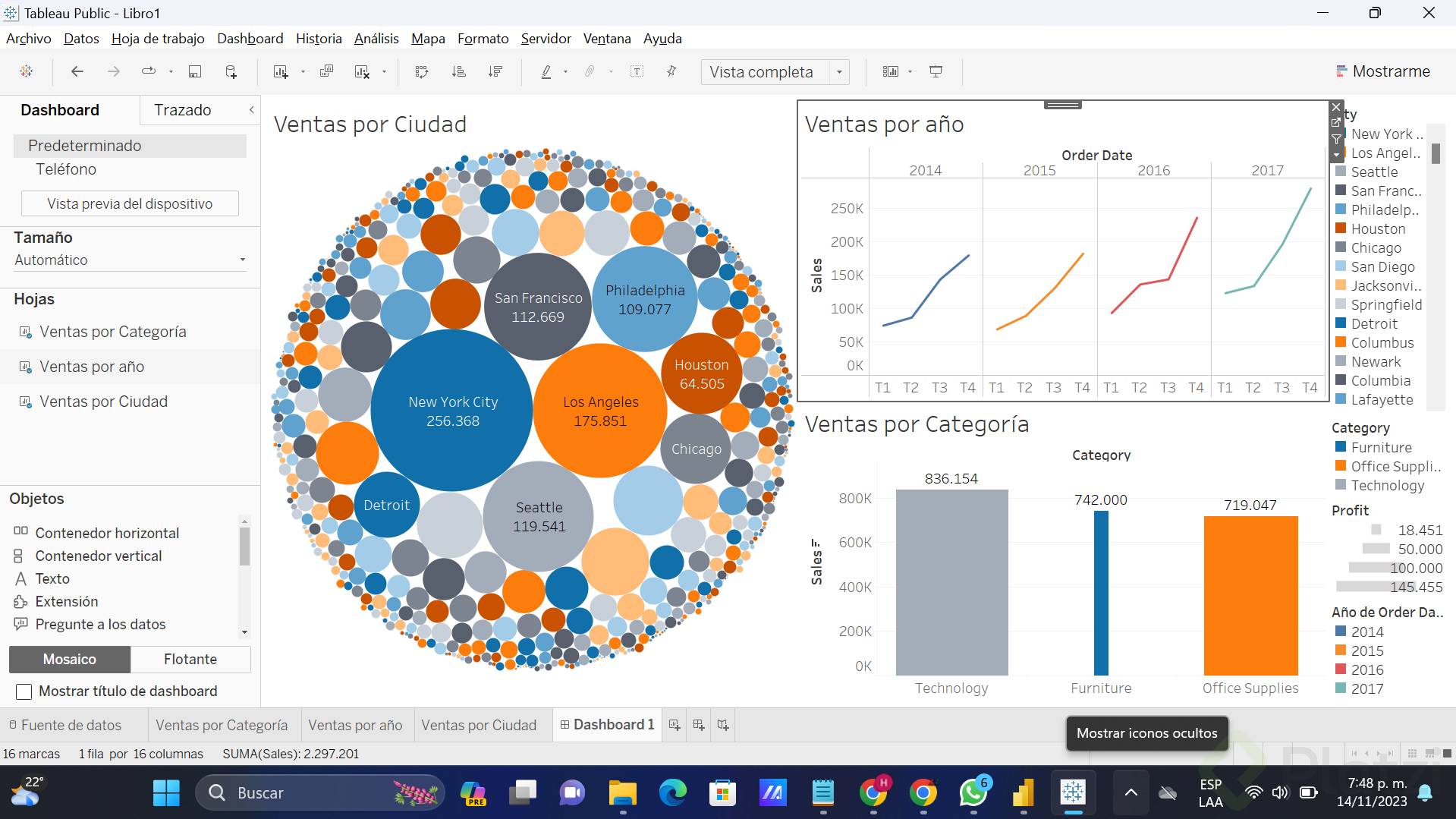Click the new worksheet toolbar icon
The image size is (1456, 819).
click(x=281, y=71)
